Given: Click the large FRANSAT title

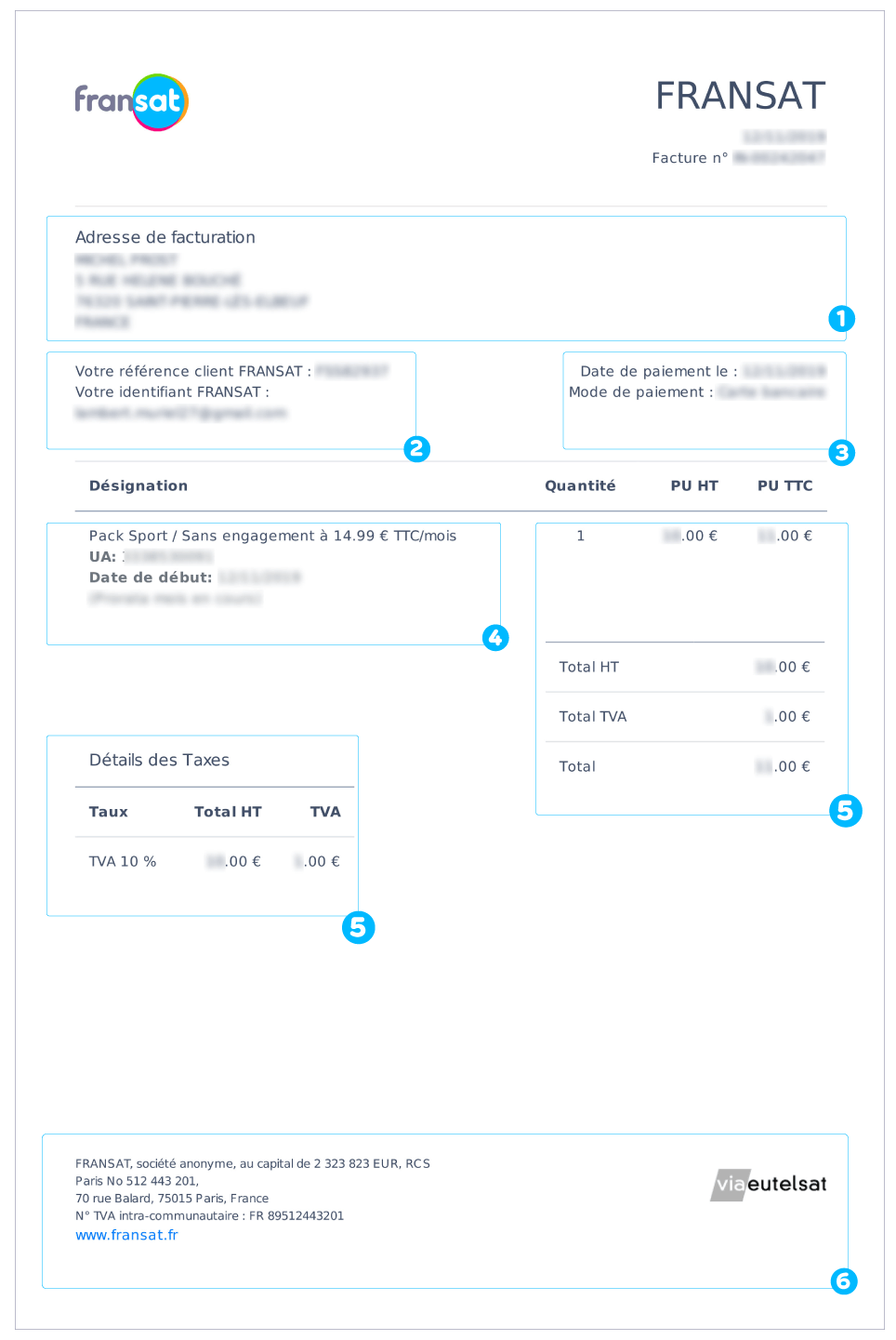Looking at the screenshot, I should pos(741,96).
